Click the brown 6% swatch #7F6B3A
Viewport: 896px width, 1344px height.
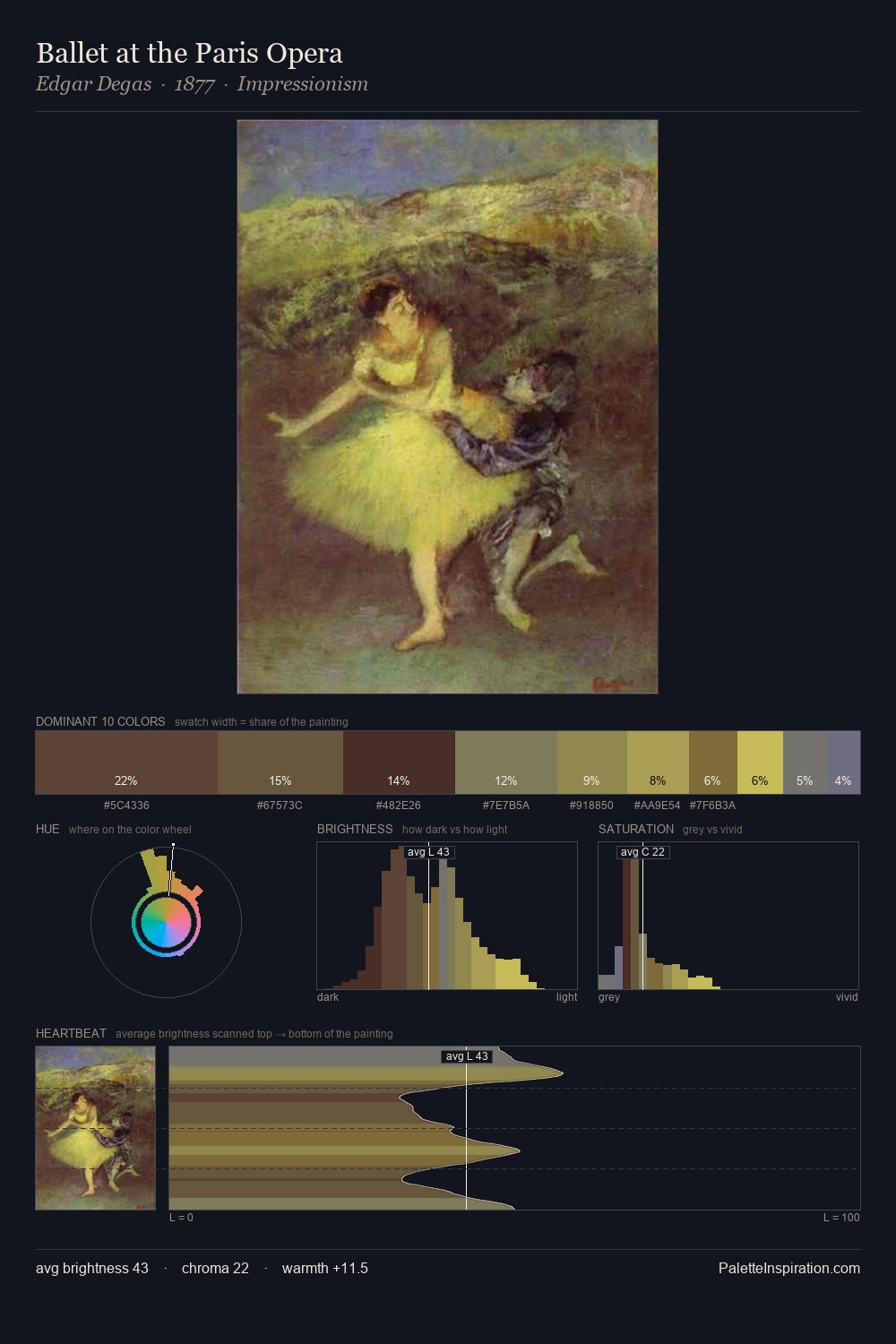(x=713, y=762)
